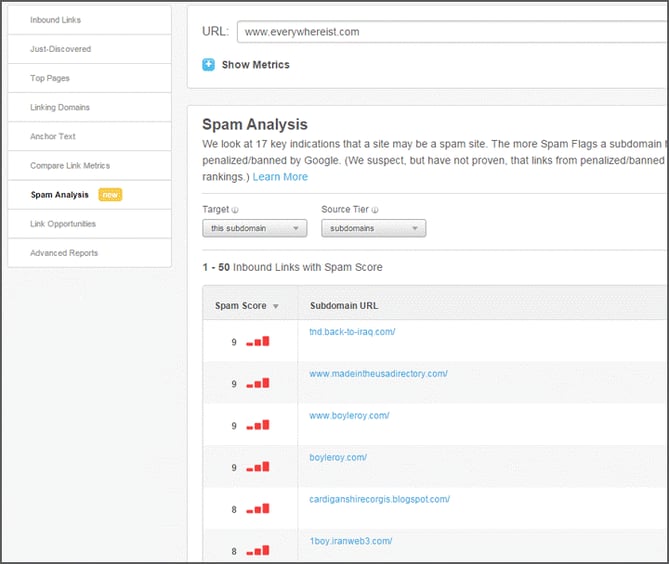
Task: Open Advanced Reports in sidebar
Action: click(90, 253)
